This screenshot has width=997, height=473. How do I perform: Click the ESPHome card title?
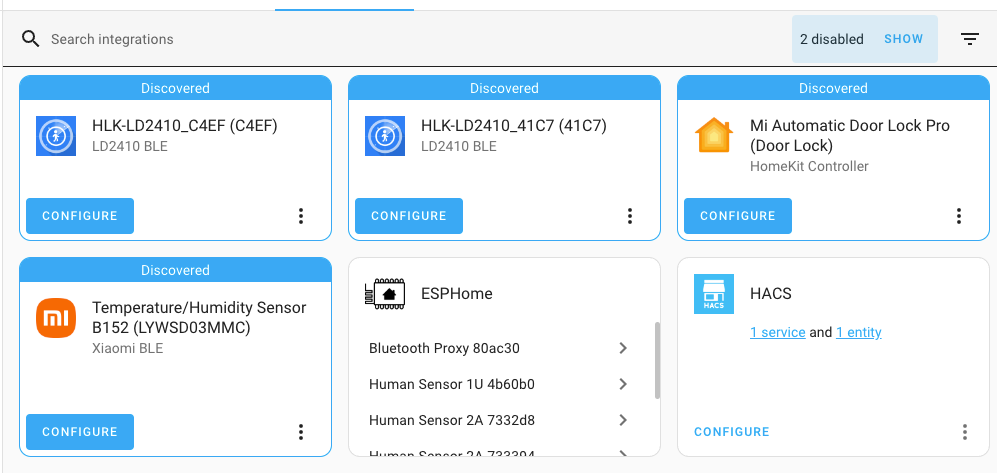click(457, 294)
